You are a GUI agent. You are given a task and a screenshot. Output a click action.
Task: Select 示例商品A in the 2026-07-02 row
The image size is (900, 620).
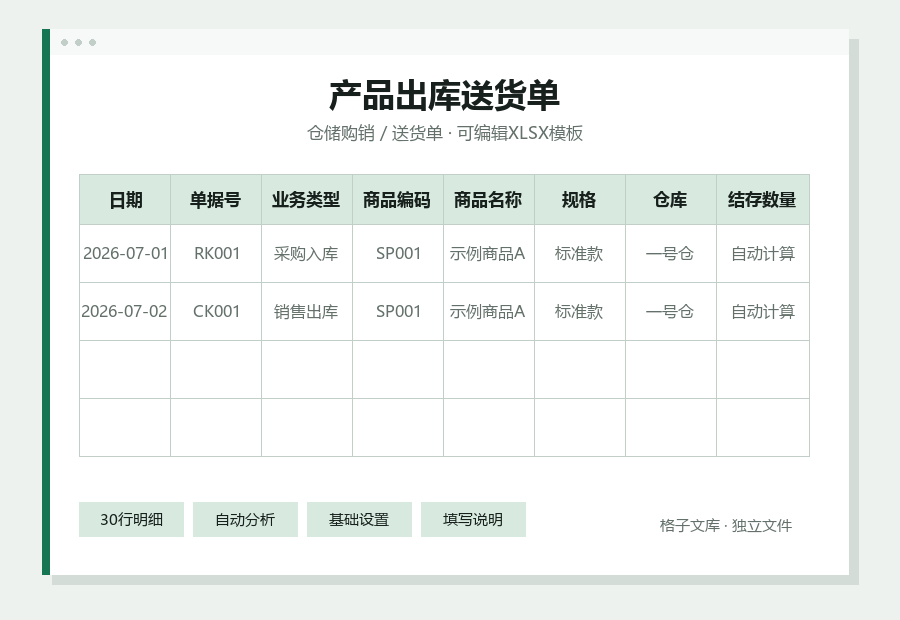pos(488,311)
